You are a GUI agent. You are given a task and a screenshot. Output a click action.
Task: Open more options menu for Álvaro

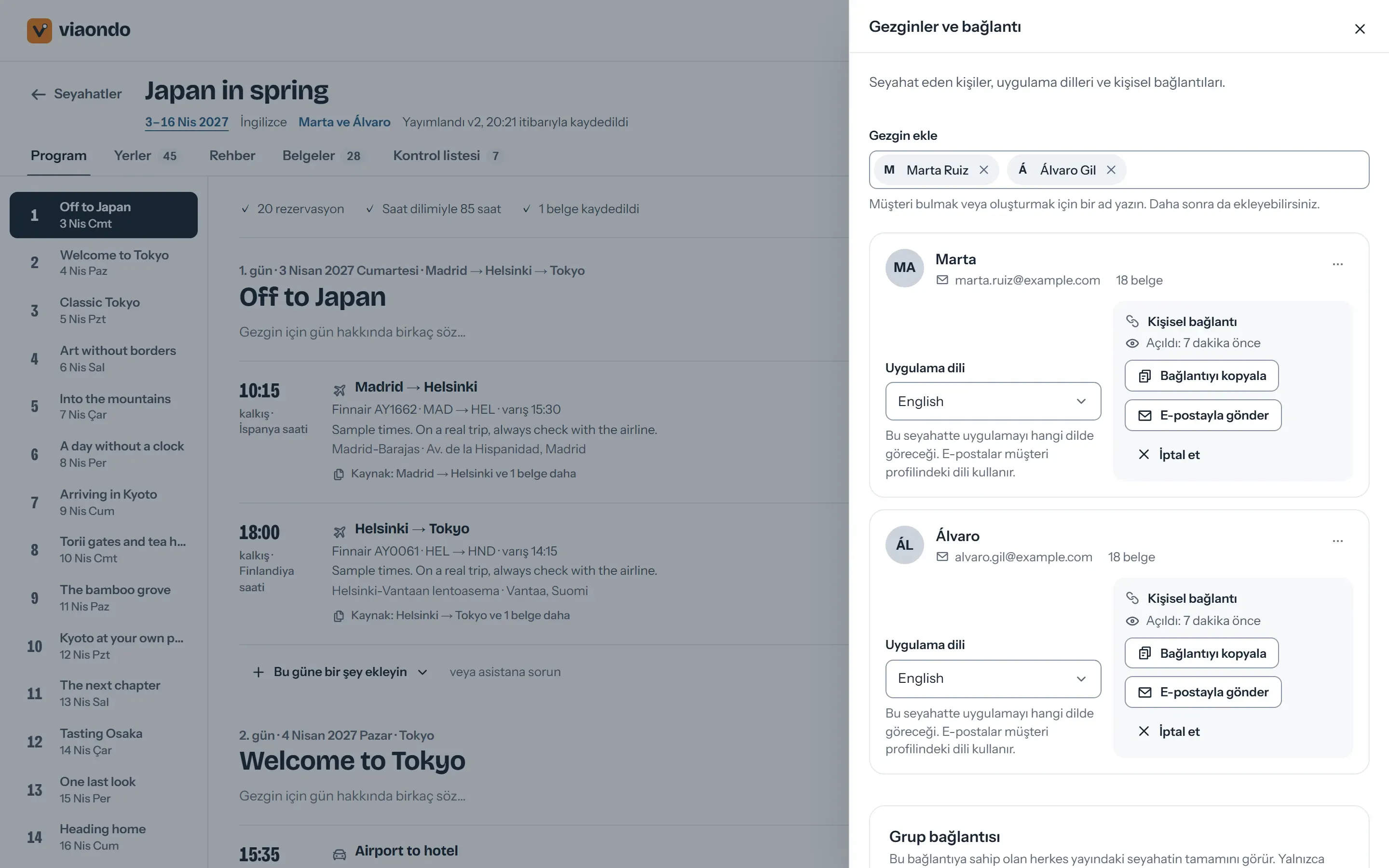pyautogui.click(x=1337, y=541)
